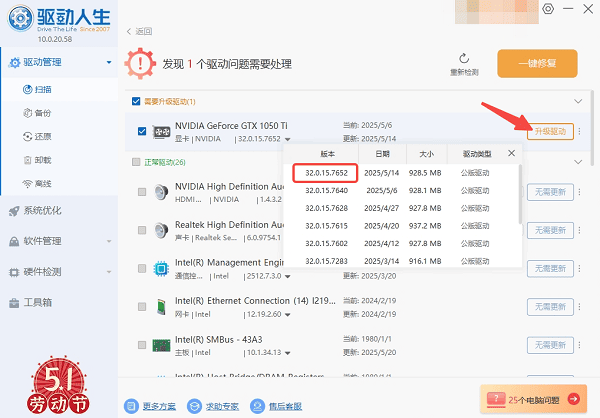Click the Realtek audio speaker icon
Image resolution: width=600 pixels, height=418 pixels.
pyautogui.click(x=161, y=230)
